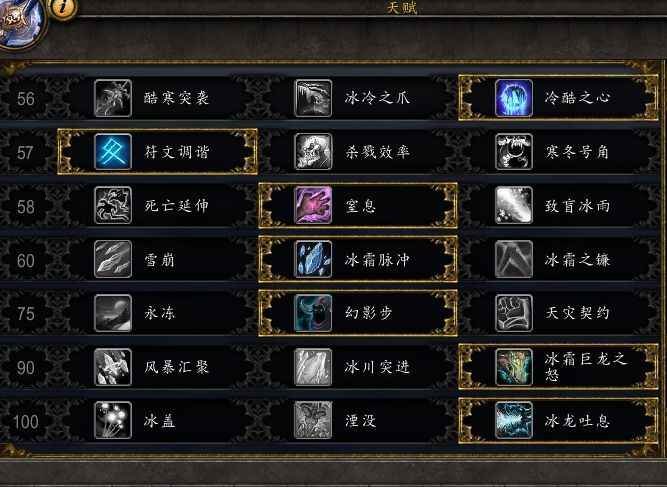Choose the 冰龙吐息 talent icon
667x487 pixels.
click(514, 421)
